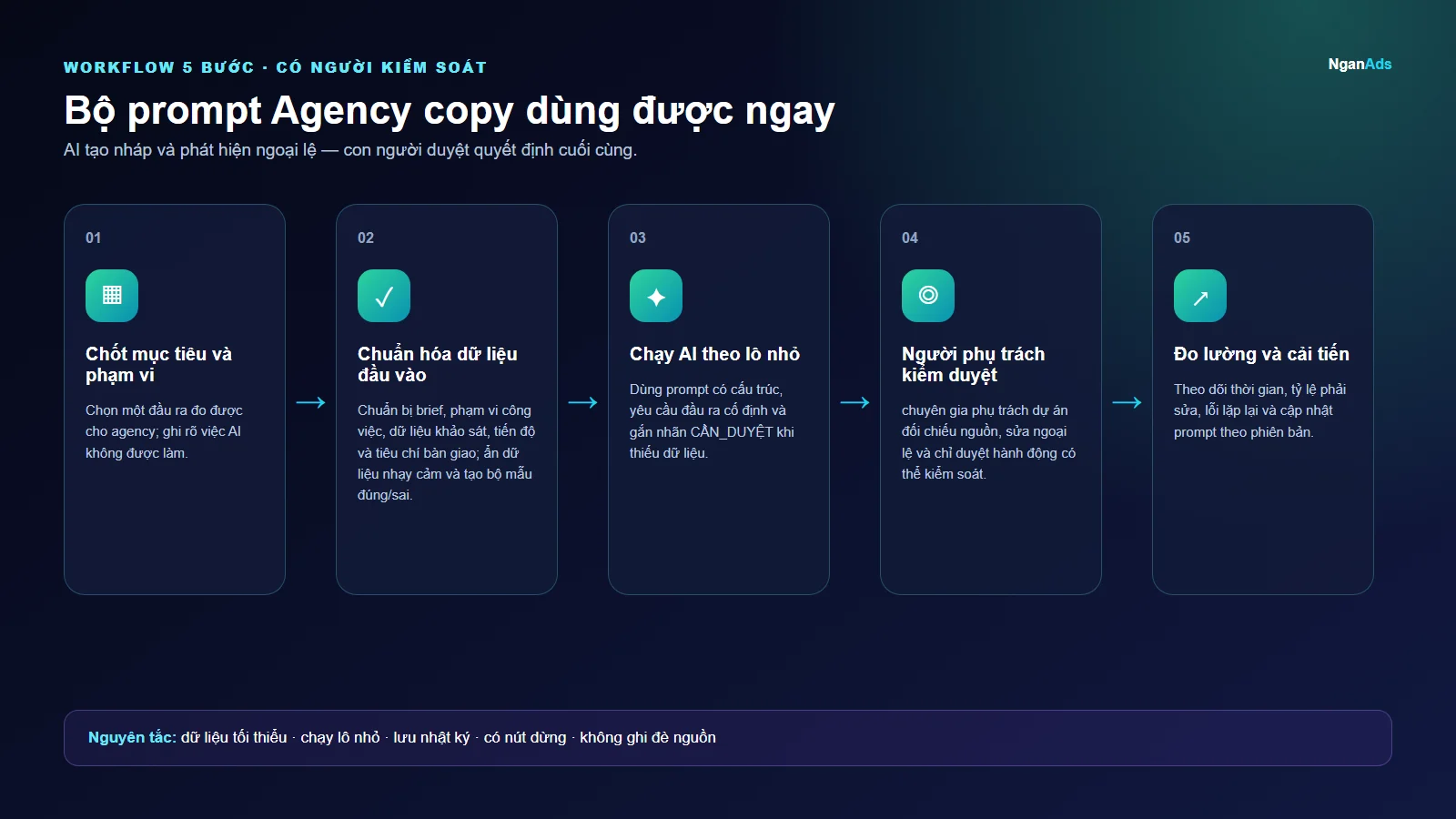Image resolution: width=1456 pixels, height=819 pixels.
Task: Click 'dữ liệu tối thiểu' in principles bar
Action: click(x=234, y=737)
